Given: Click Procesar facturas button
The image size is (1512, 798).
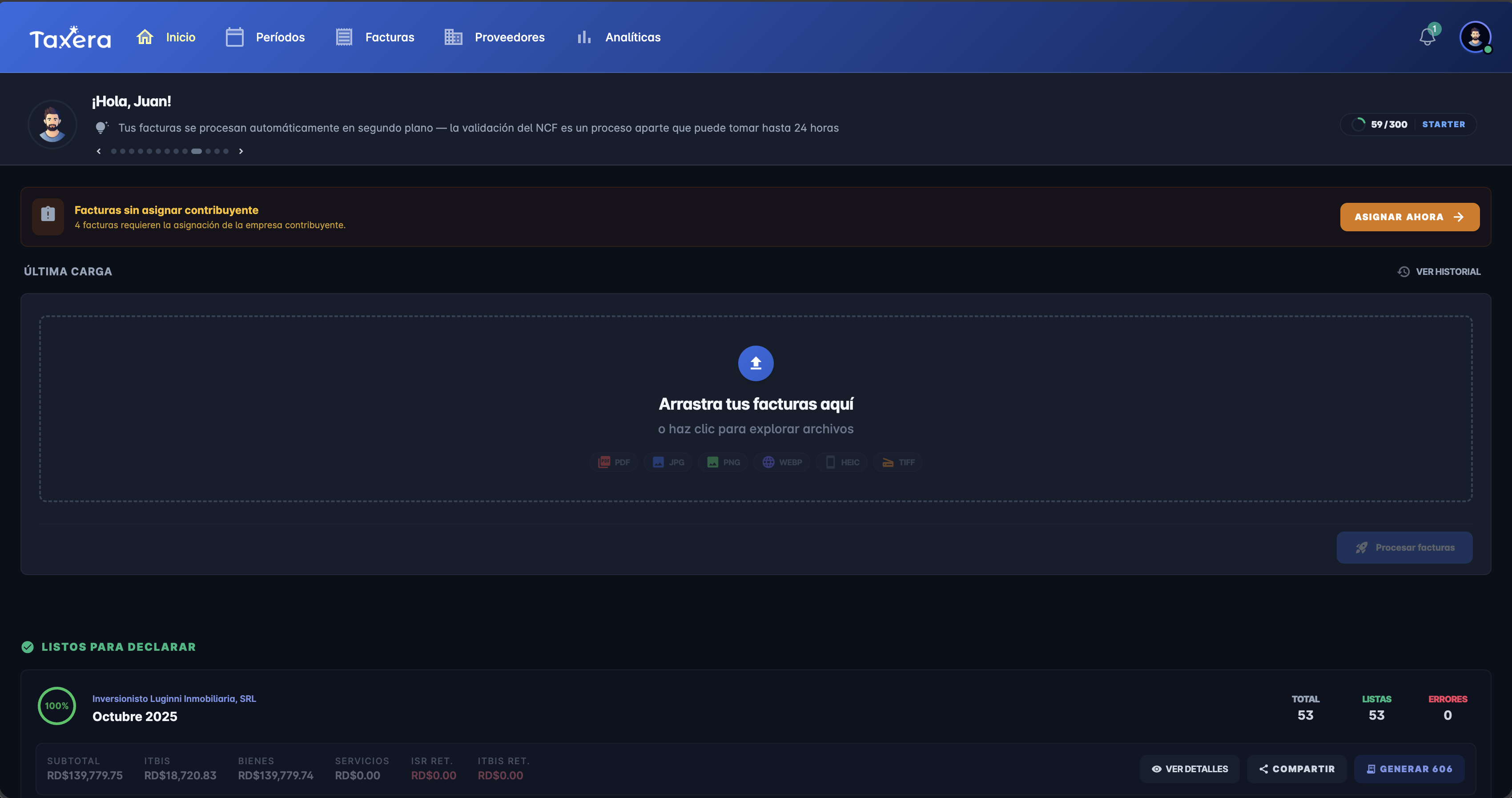Looking at the screenshot, I should point(1404,547).
